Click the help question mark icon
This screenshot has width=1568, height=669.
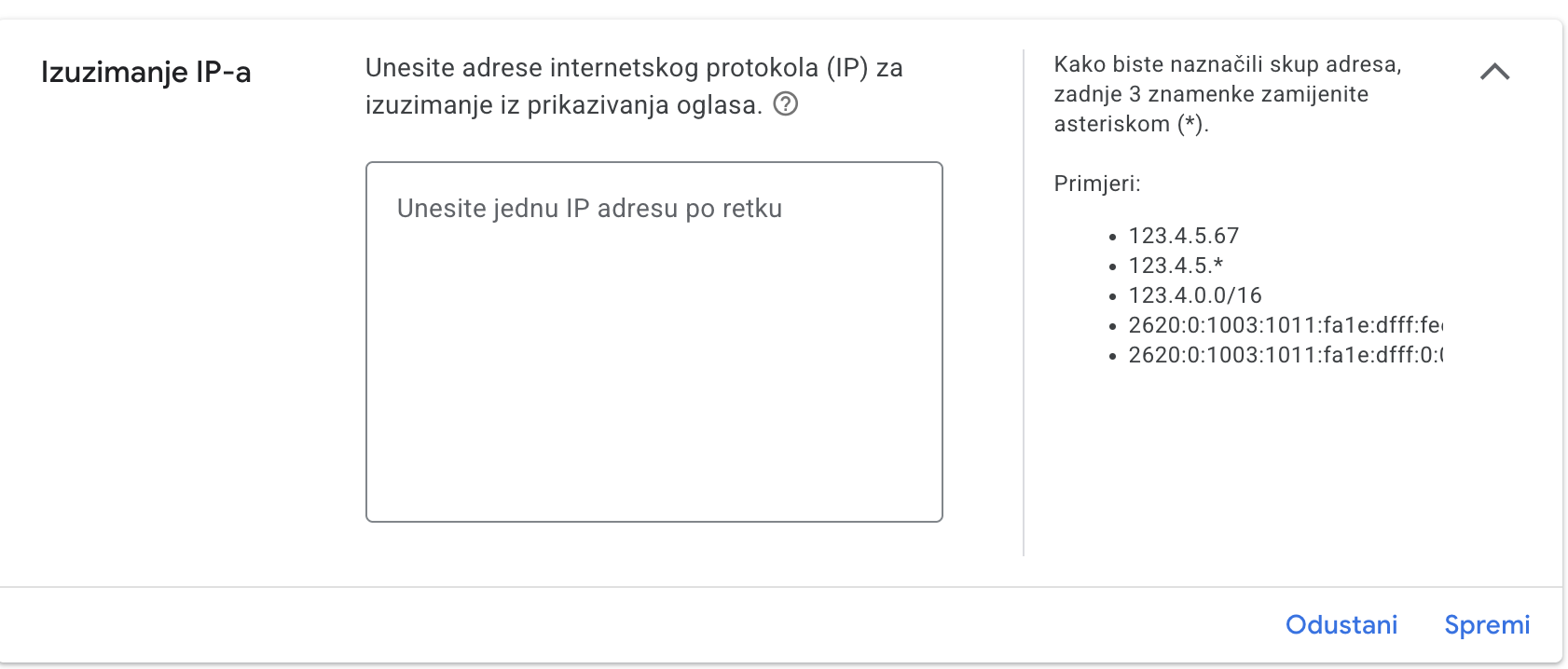tap(786, 104)
